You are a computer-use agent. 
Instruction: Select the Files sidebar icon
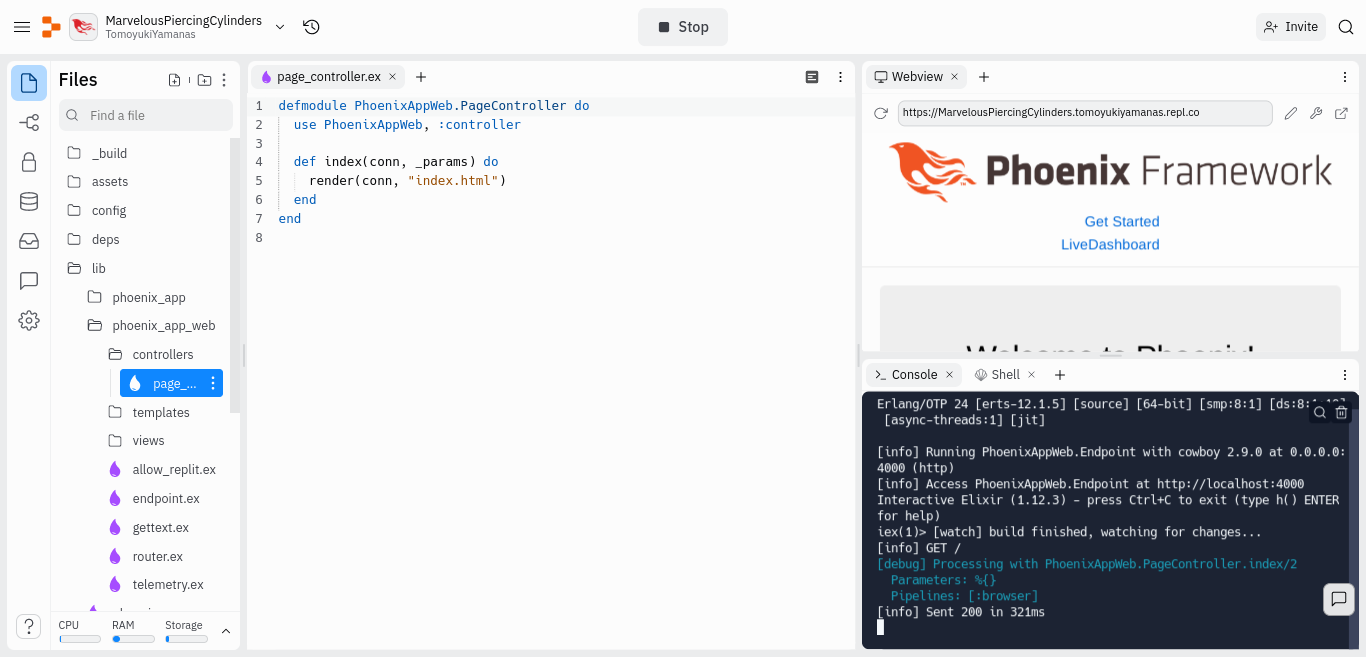click(x=29, y=83)
